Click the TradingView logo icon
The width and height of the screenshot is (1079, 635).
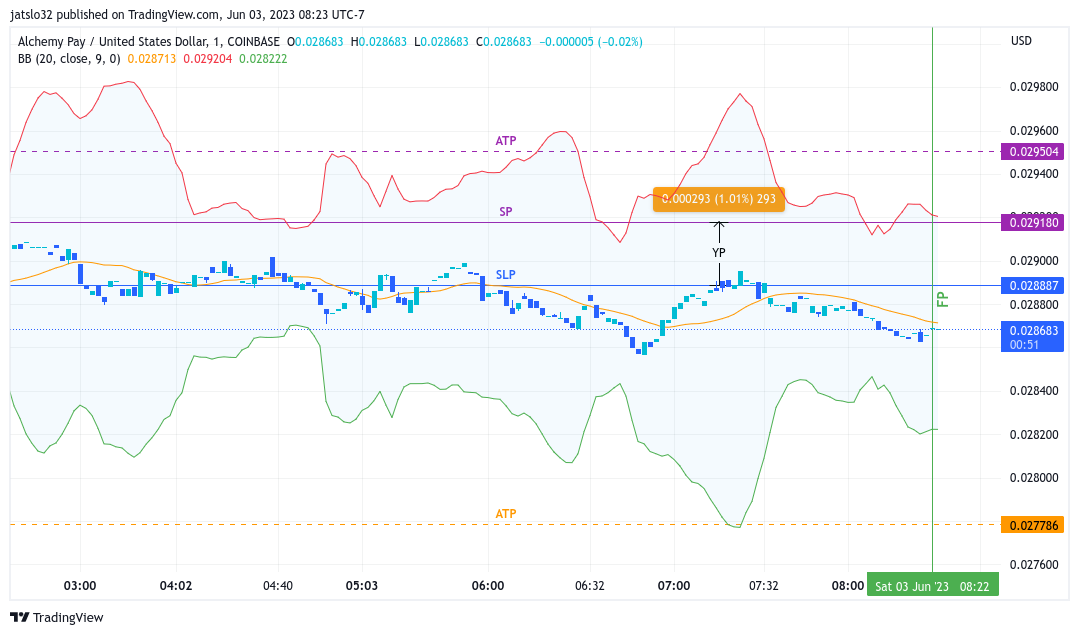tap(19, 617)
